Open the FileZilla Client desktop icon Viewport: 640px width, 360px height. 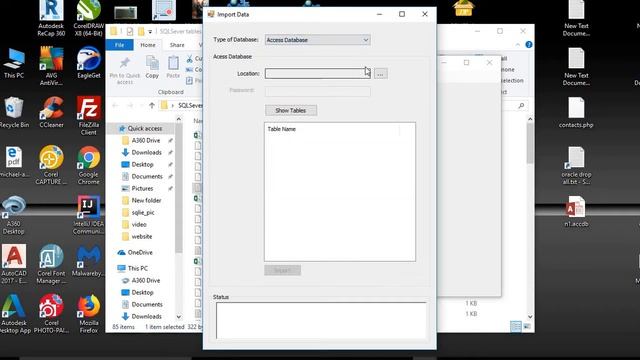(x=89, y=116)
